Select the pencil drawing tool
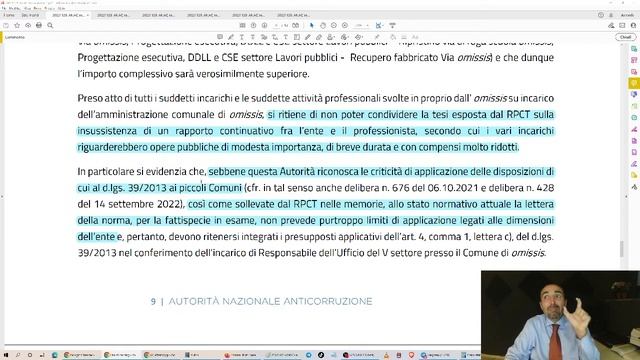 pyautogui.click(x=308, y=37)
